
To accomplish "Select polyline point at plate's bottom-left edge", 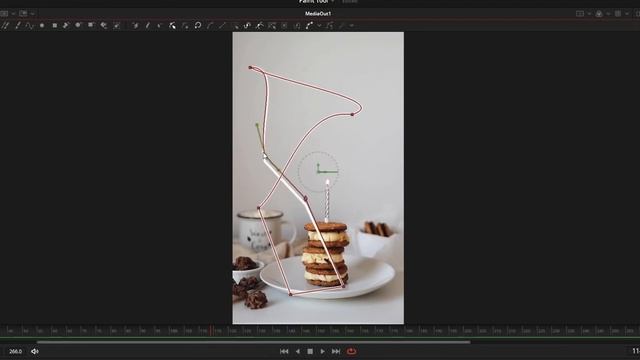I will click(291, 294).
